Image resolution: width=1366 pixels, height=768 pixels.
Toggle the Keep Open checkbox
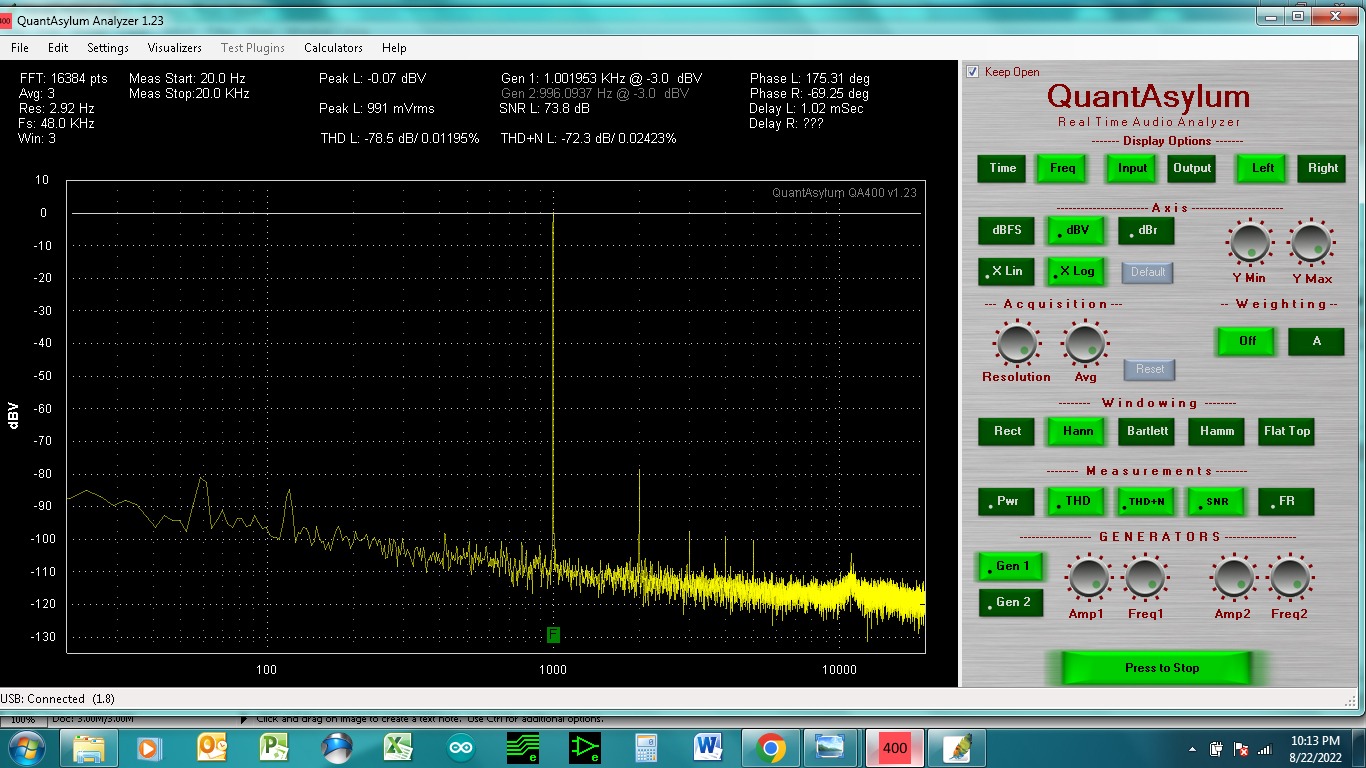pos(973,72)
